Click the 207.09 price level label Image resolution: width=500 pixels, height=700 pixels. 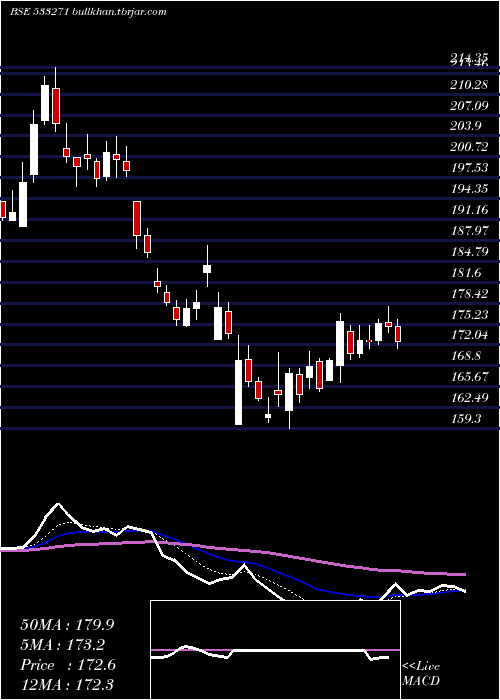[x=469, y=105]
